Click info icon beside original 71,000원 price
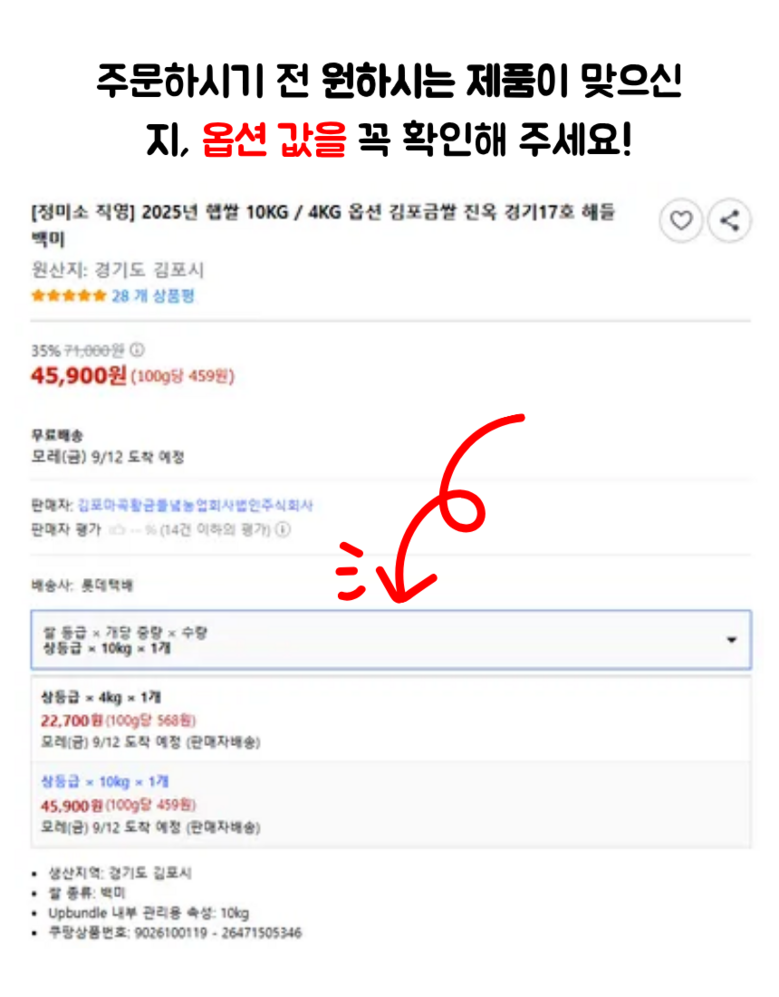The width and height of the screenshot is (779, 997). 137,350
